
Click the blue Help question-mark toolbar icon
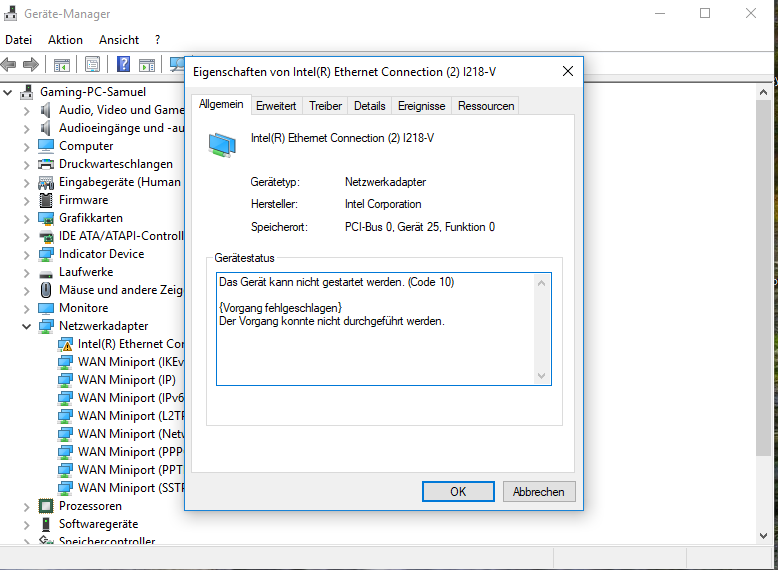click(x=123, y=64)
